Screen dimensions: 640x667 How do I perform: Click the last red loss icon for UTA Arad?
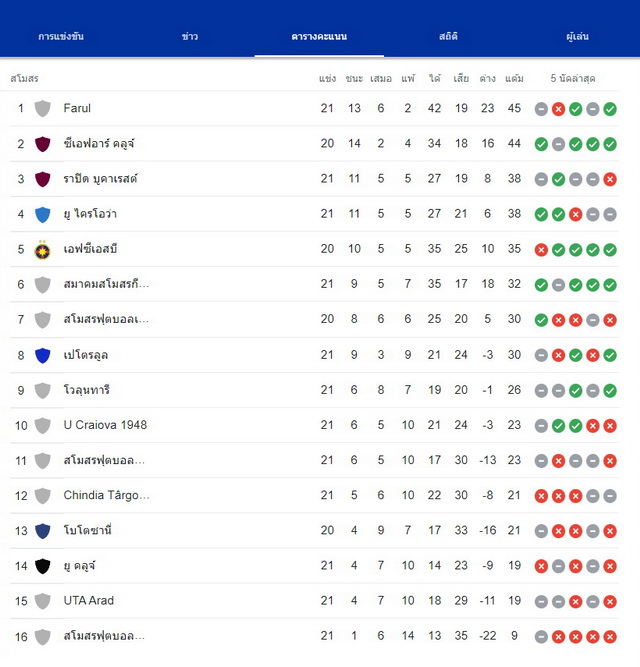610,601
